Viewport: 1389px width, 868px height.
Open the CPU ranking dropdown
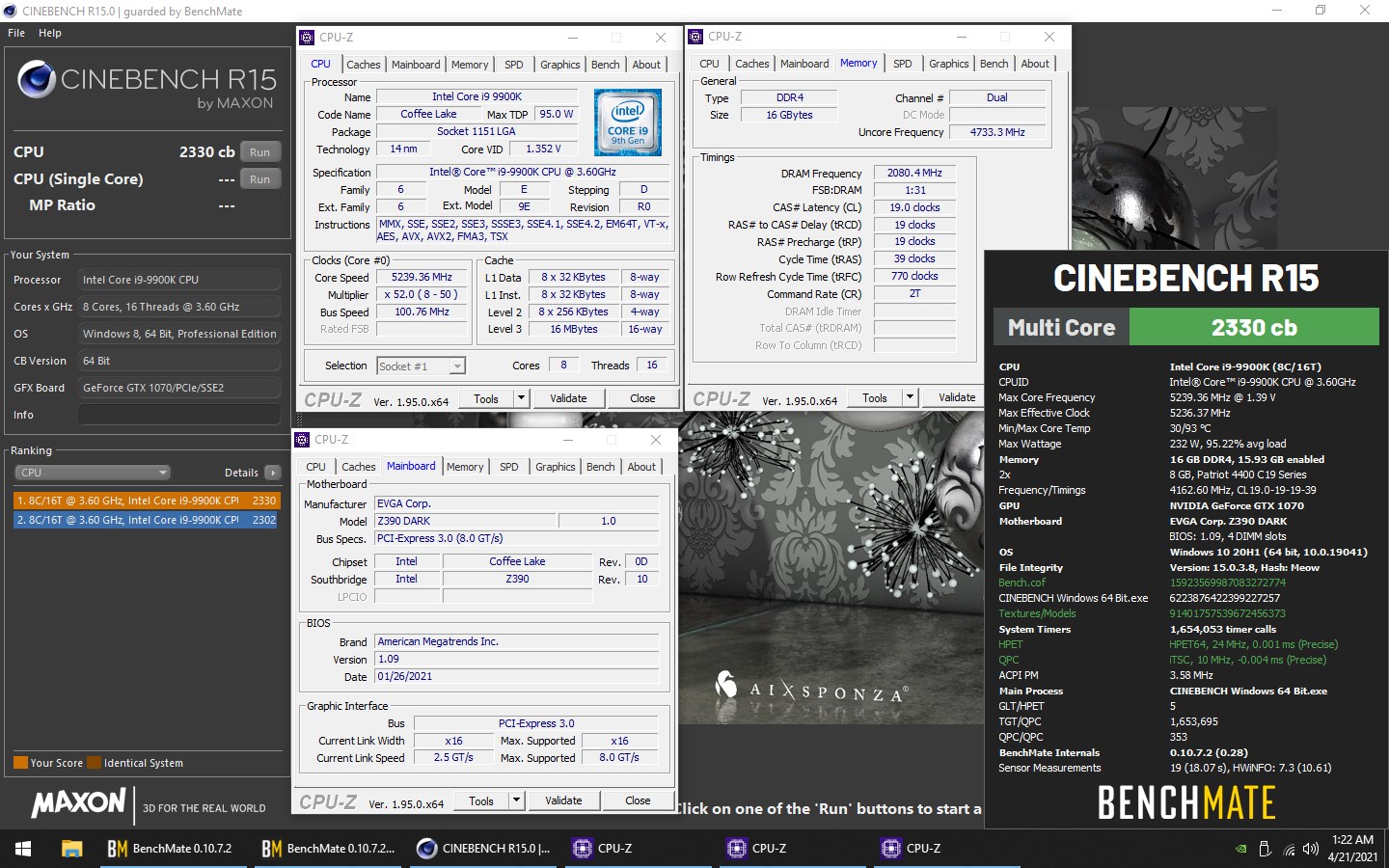click(x=93, y=473)
